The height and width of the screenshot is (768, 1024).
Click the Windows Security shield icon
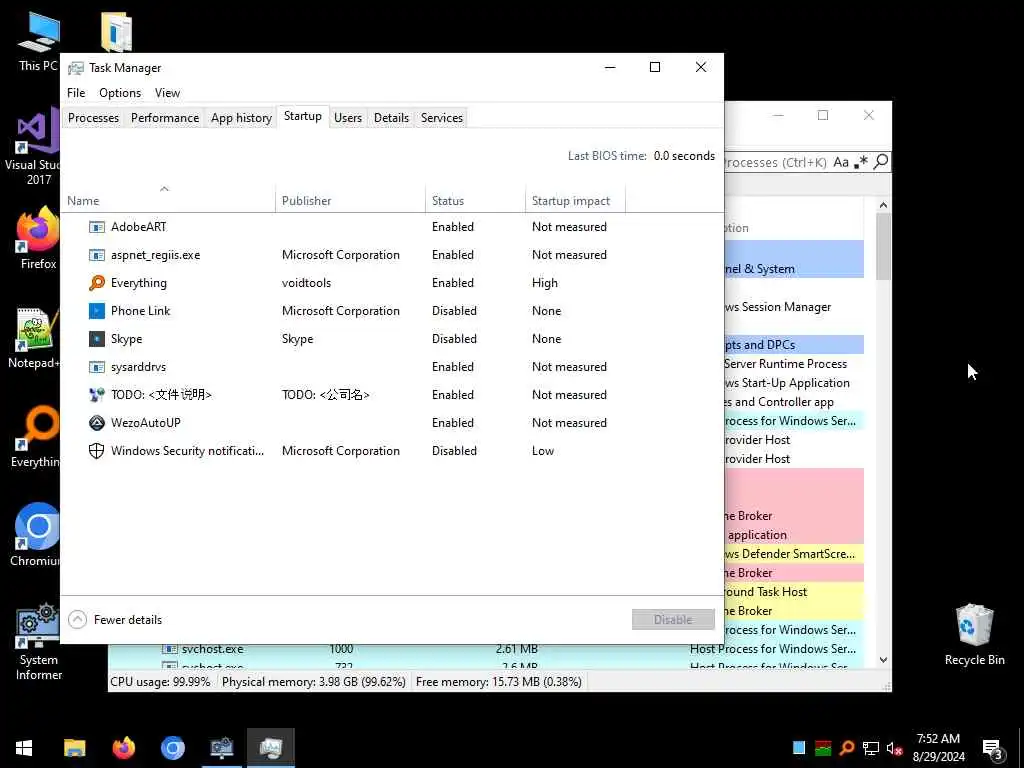click(x=97, y=451)
